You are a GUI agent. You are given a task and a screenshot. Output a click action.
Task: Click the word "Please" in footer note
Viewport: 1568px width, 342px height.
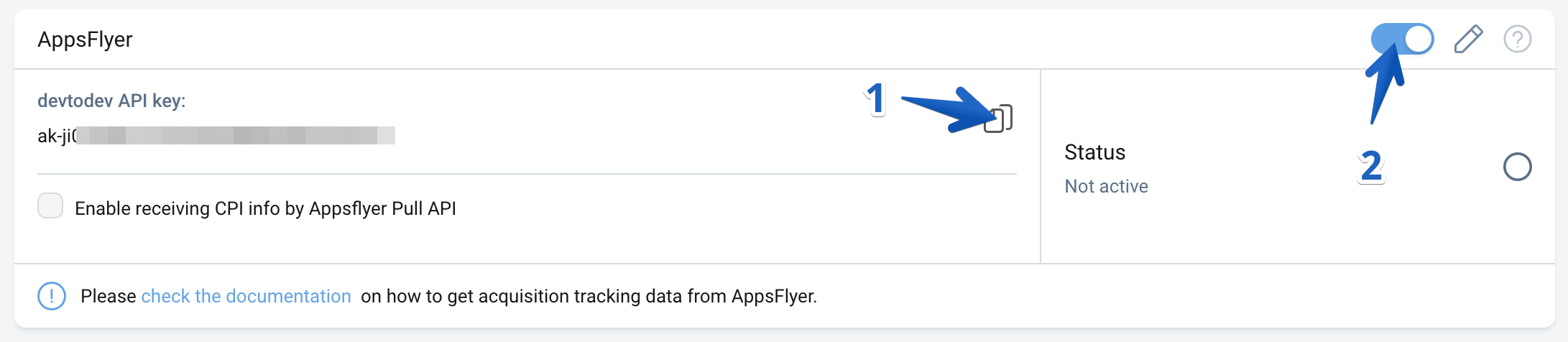click(108, 296)
